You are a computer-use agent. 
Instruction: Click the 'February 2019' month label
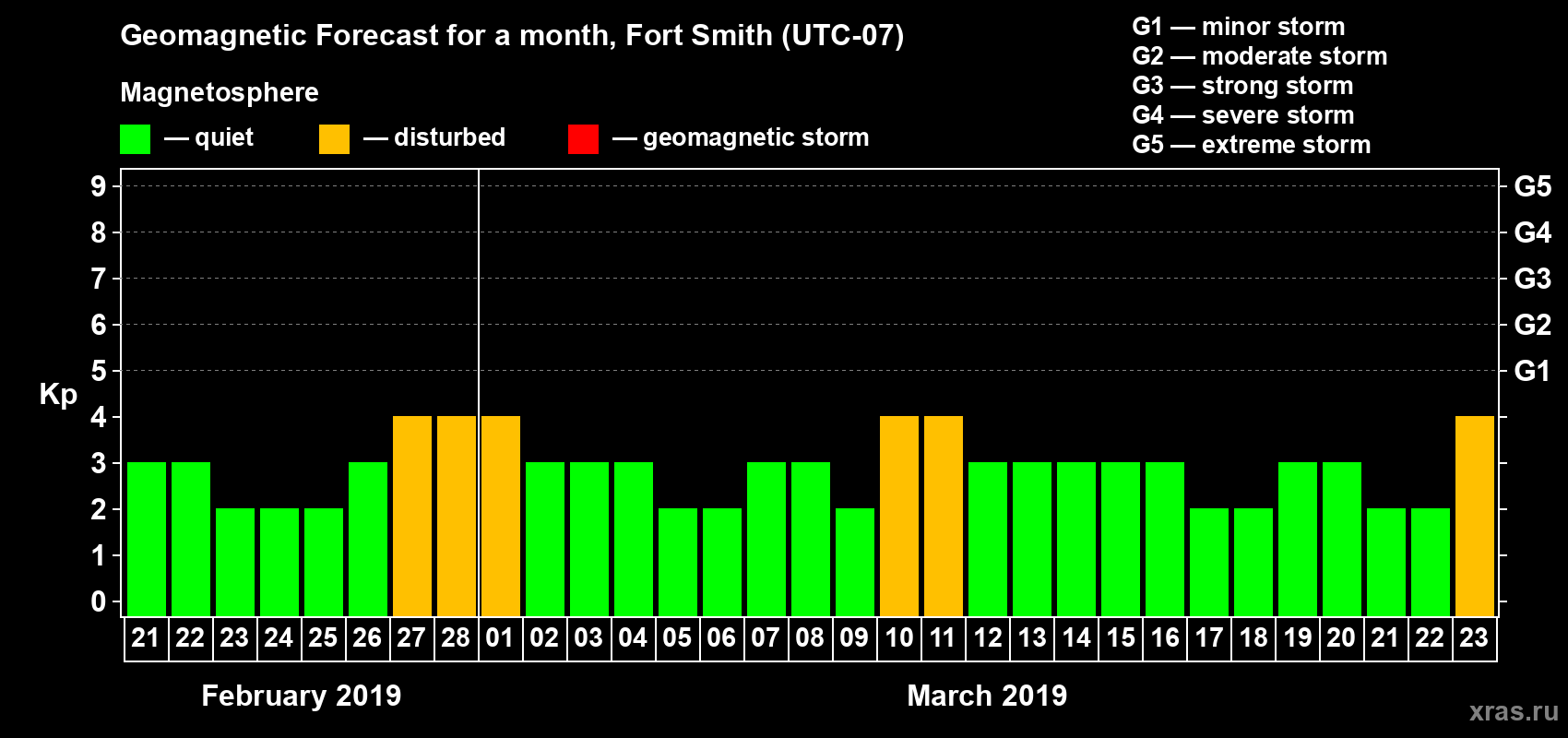coord(302,696)
